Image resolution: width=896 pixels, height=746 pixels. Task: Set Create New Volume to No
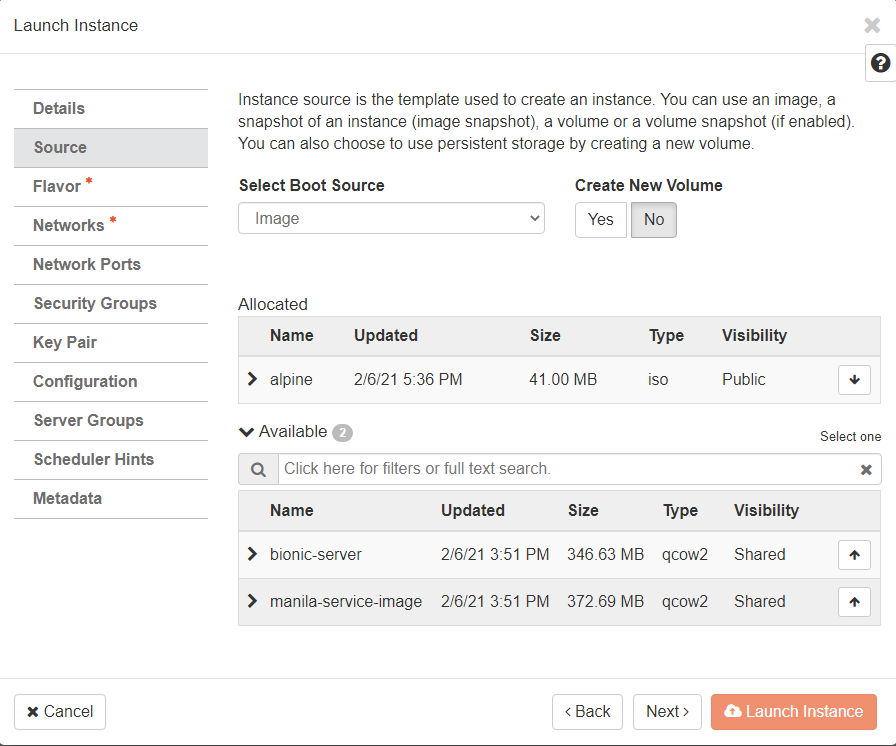pyautogui.click(x=654, y=220)
